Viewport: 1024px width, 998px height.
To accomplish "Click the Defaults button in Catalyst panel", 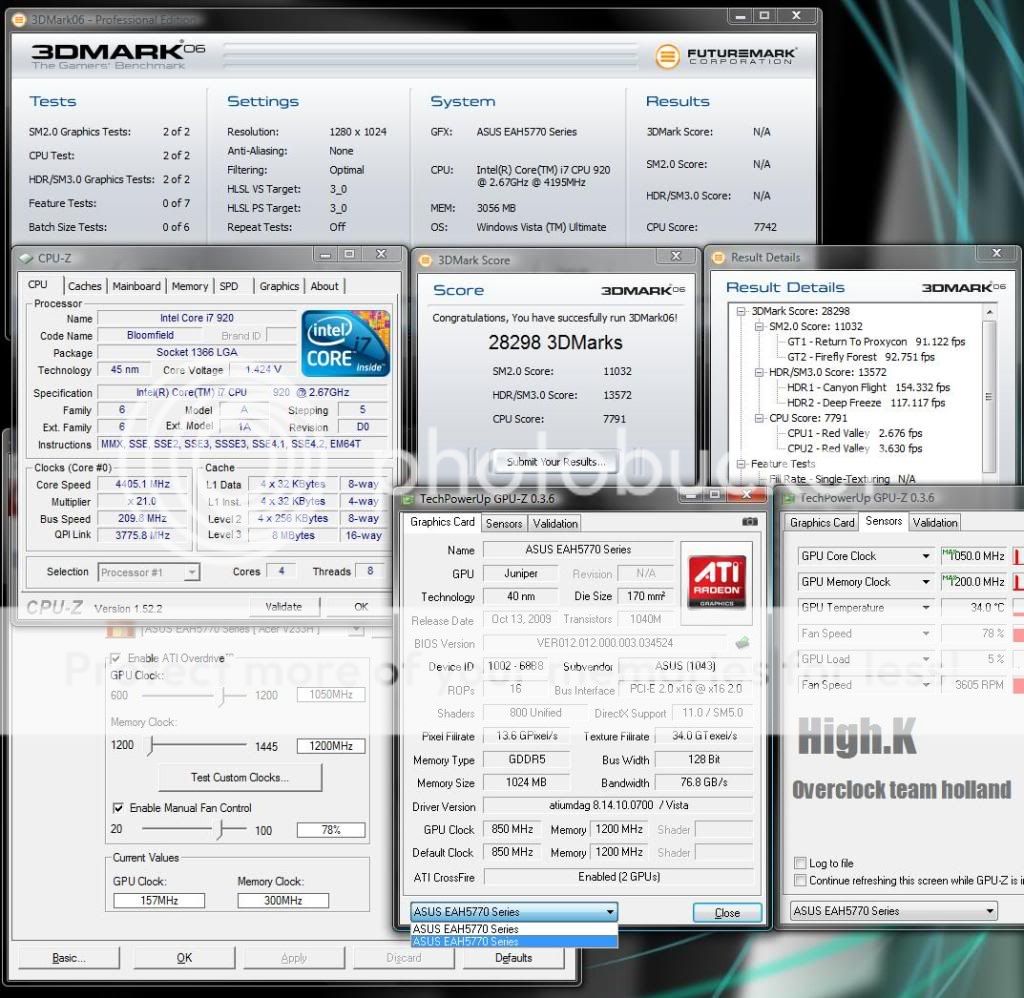I will click(513, 958).
